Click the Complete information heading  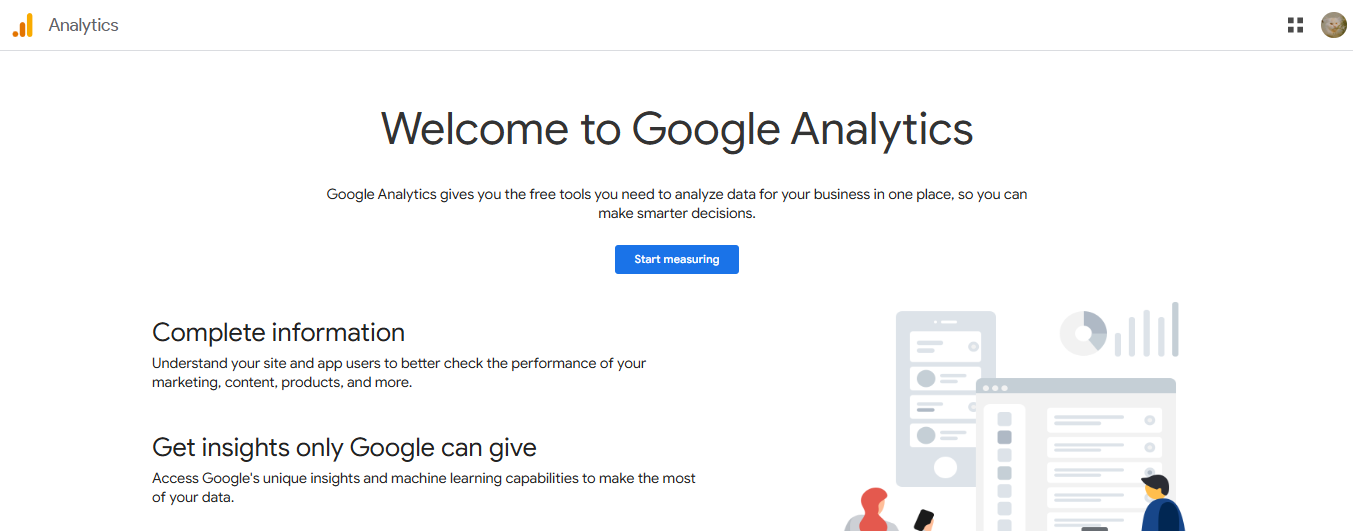coord(278,332)
